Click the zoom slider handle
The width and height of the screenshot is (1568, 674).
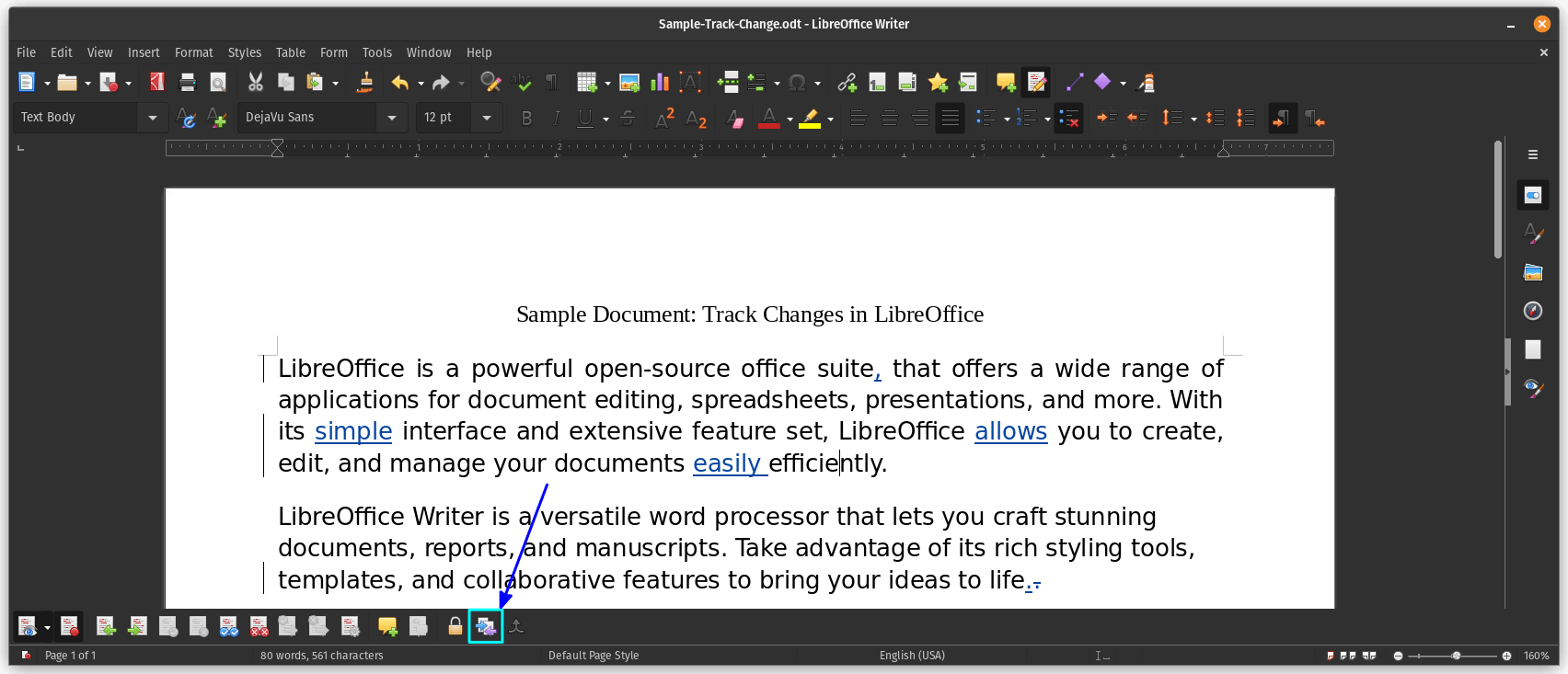1456,656
